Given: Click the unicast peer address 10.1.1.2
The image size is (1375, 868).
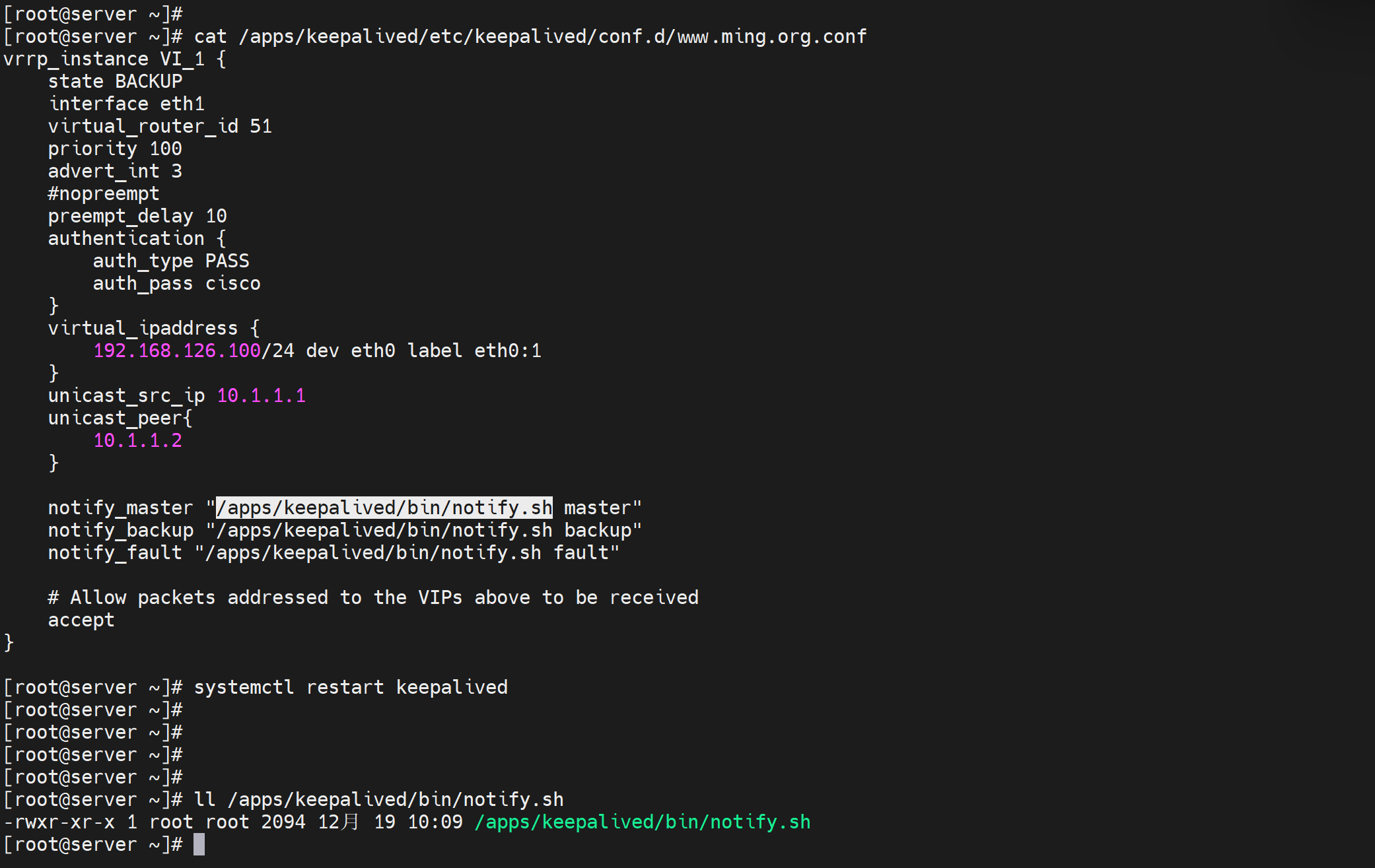Looking at the screenshot, I should tap(137, 440).
